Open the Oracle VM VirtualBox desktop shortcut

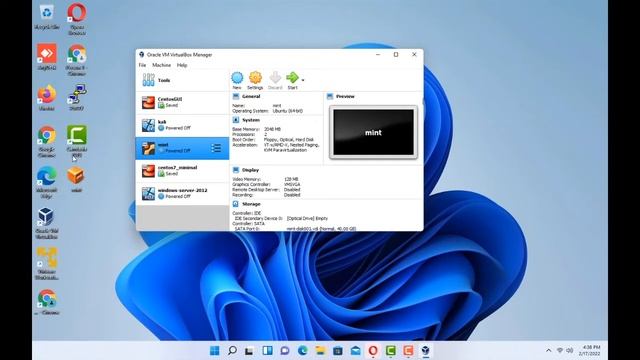pyautogui.click(x=46, y=223)
